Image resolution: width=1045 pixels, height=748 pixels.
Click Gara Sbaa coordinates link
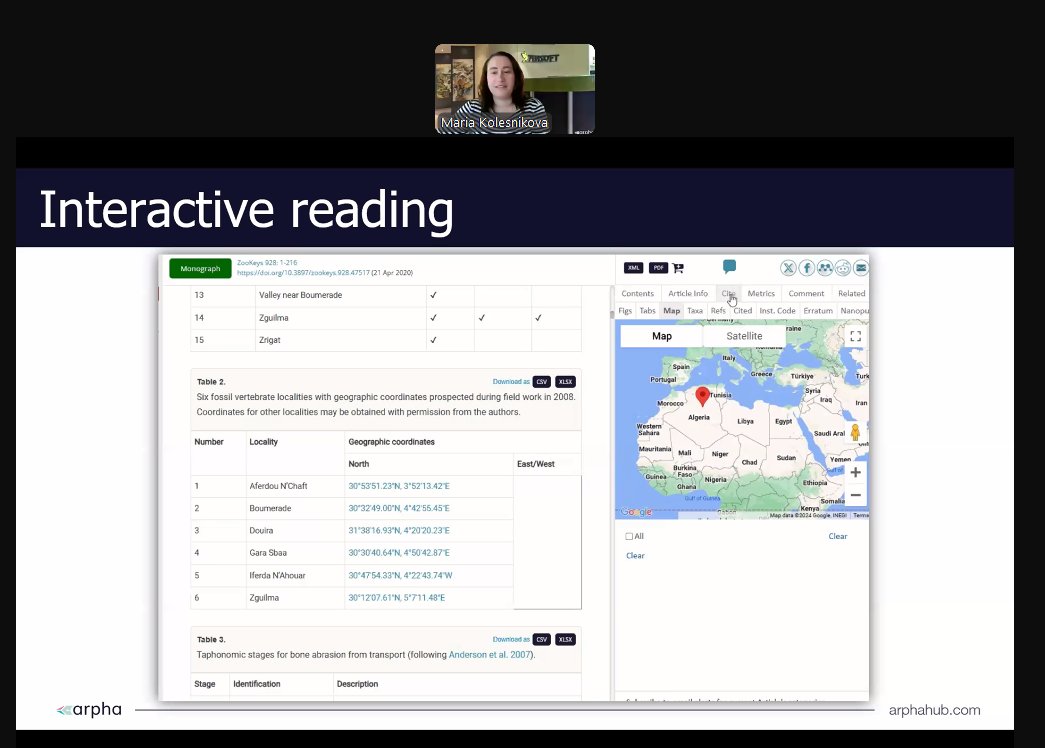pos(399,553)
